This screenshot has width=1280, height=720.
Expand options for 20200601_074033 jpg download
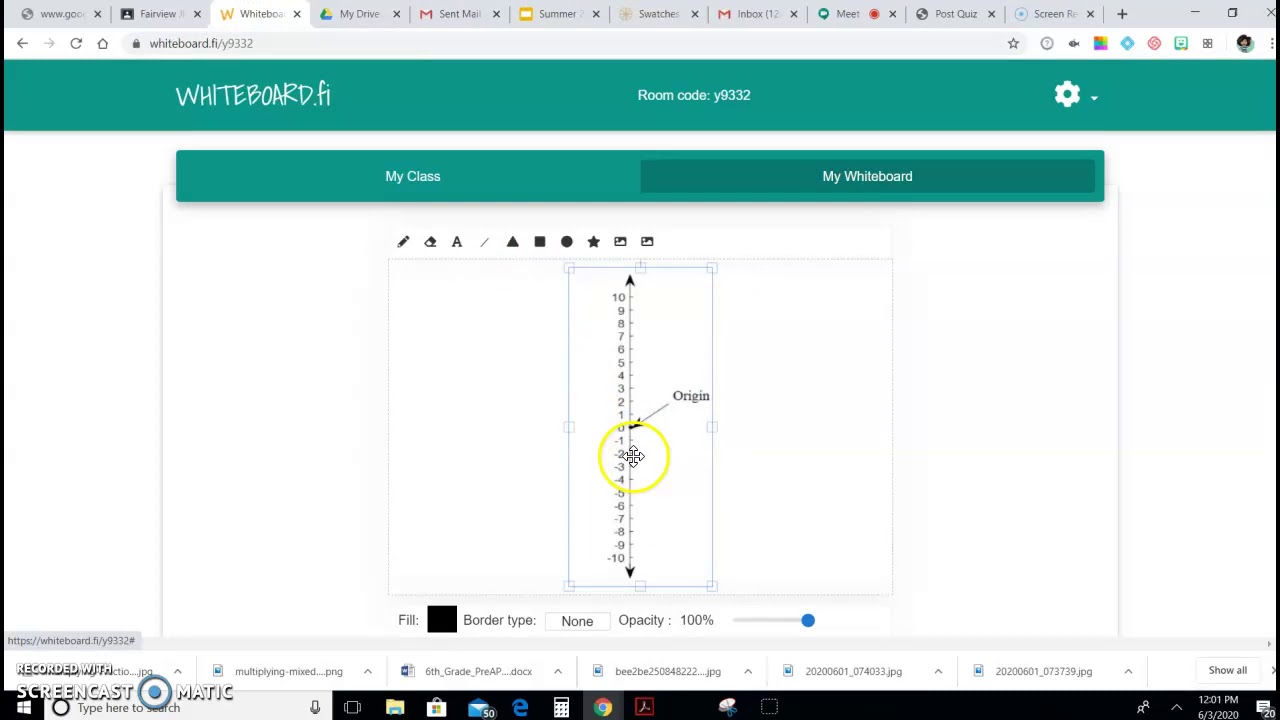(x=938, y=671)
